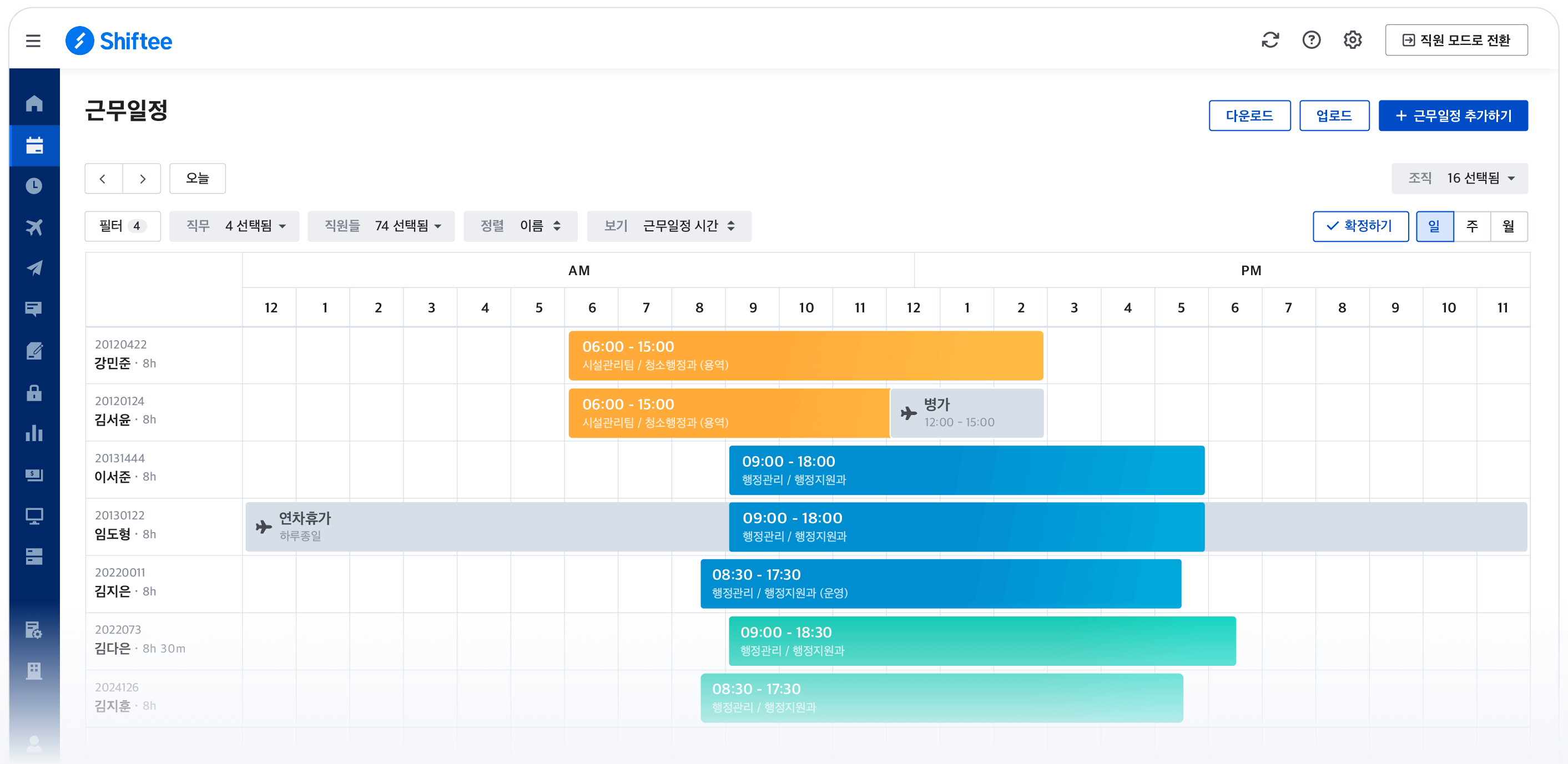The height and width of the screenshot is (764, 1568).
Task: Open the paper plane request sidebar icon
Action: click(34, 268)
